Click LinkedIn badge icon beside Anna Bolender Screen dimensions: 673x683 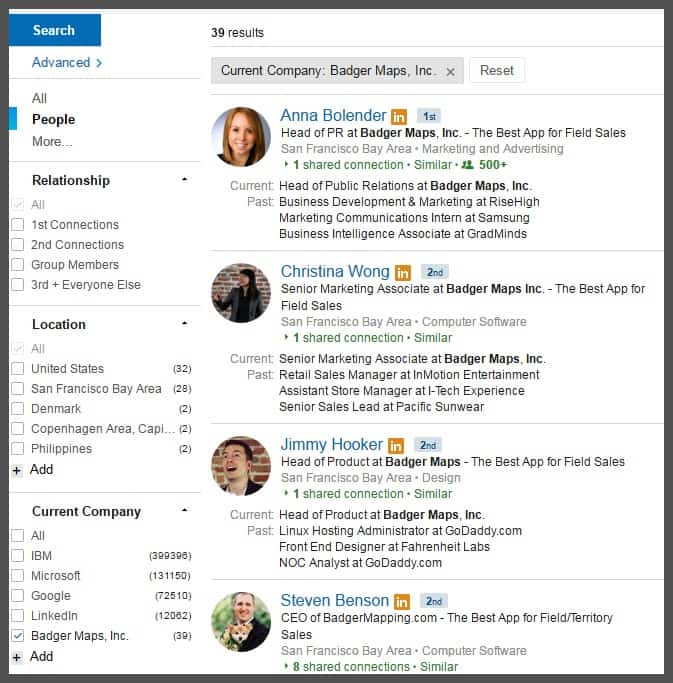(399, 116)
